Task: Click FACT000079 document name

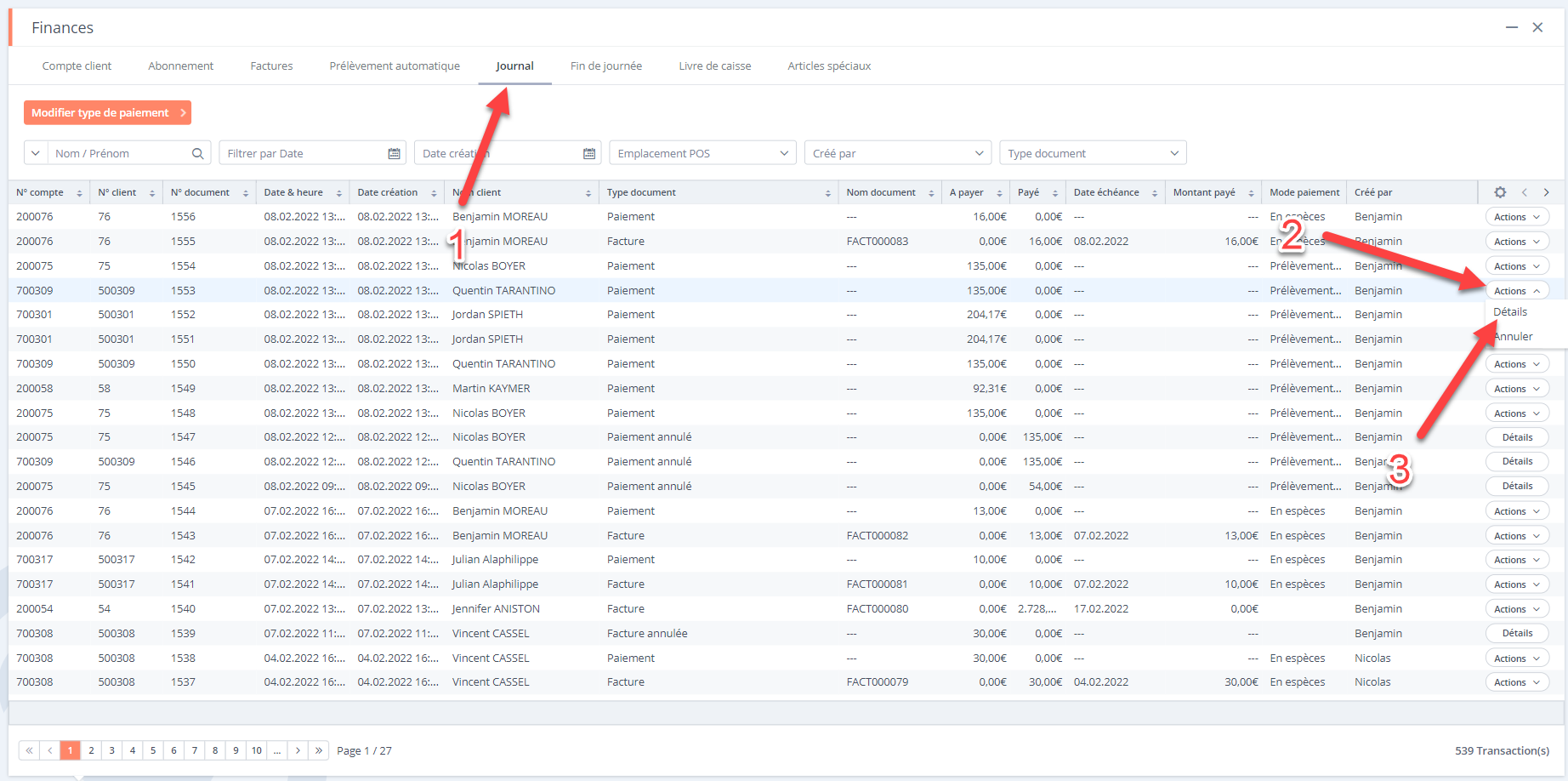Action: click(877, 682)
